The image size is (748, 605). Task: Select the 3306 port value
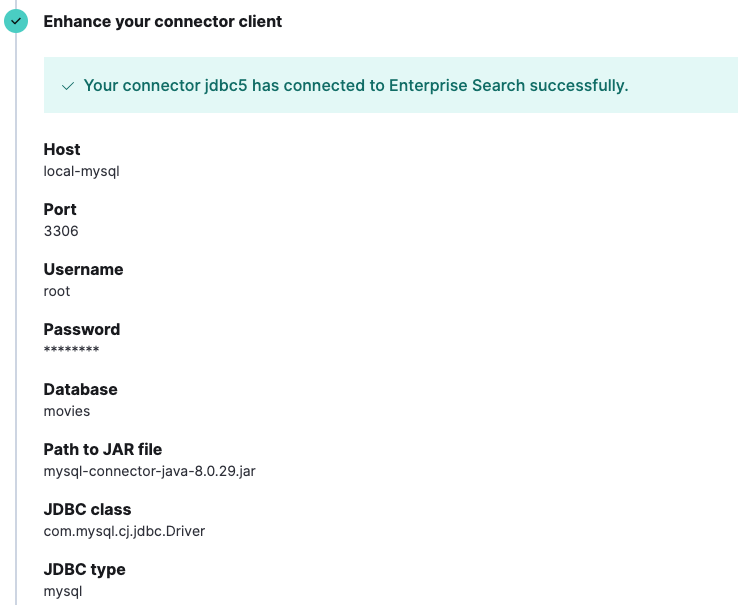pyautogui.click(x=61, y=231)
